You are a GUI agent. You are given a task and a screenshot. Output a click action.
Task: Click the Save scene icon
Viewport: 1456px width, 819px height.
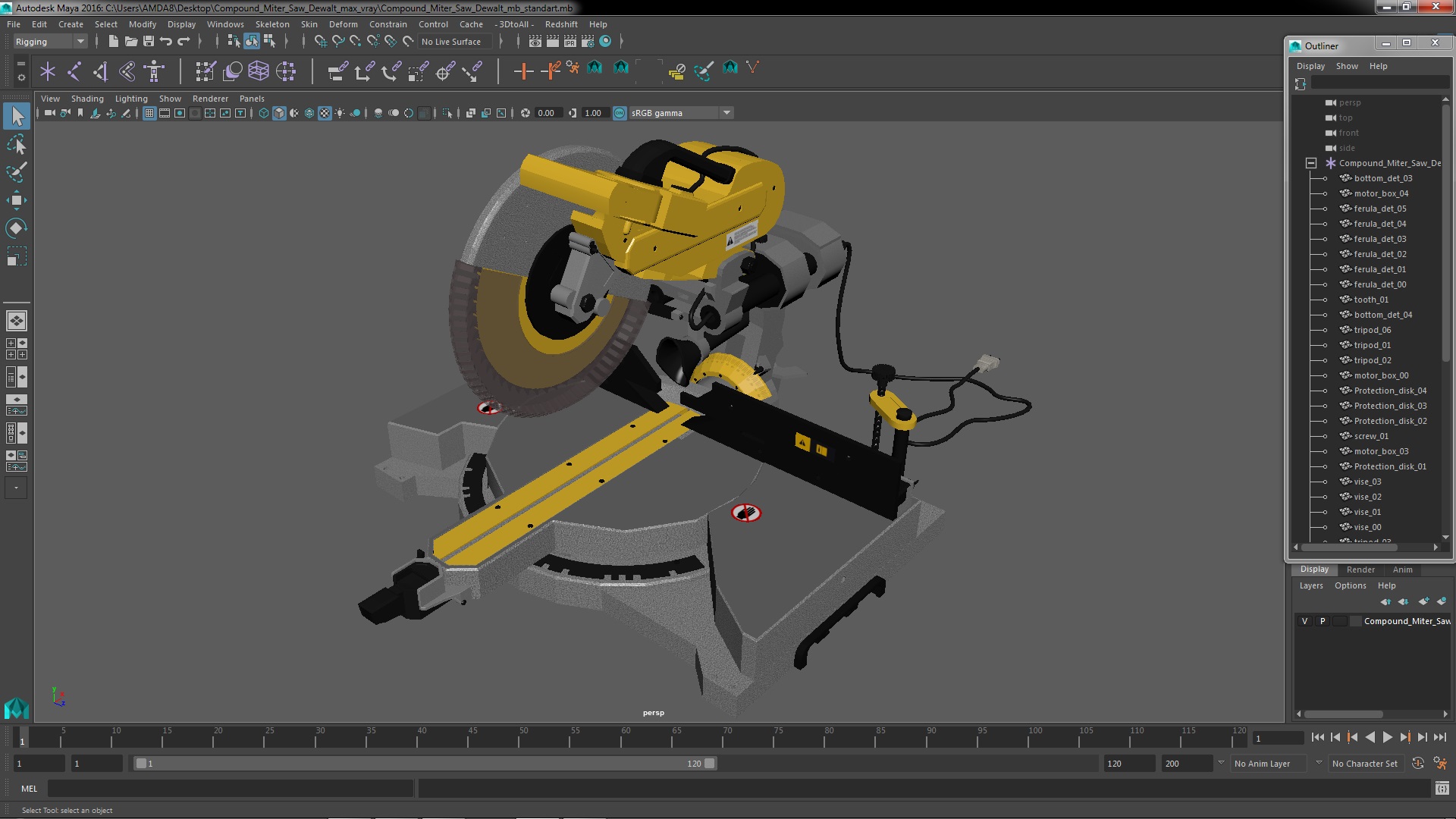coord(149,42)
